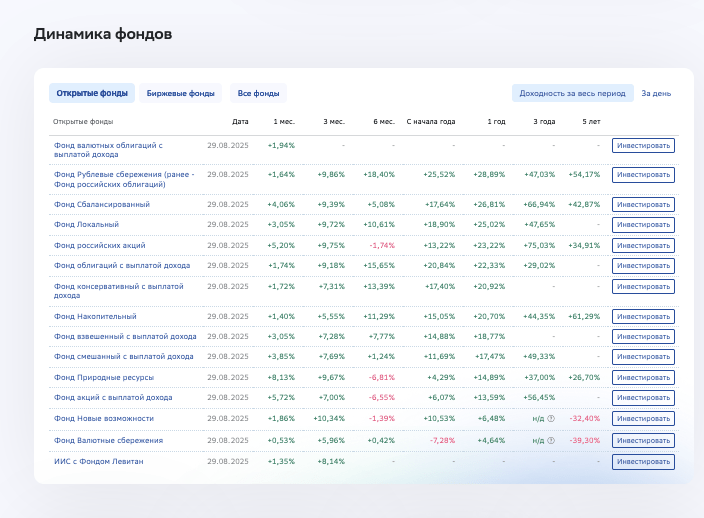
Task: Select the Открытые фонды tab
Action: 92,93
